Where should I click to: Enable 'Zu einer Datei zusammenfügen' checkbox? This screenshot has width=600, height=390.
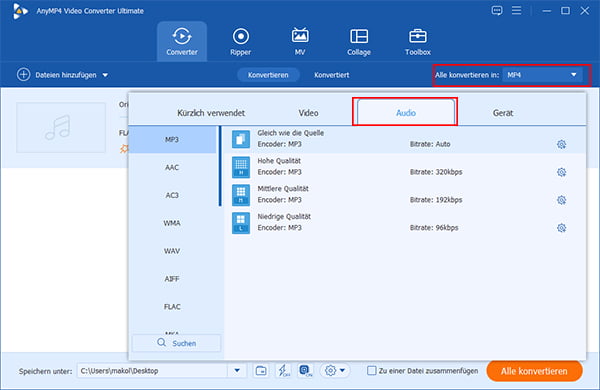point(371,370)
